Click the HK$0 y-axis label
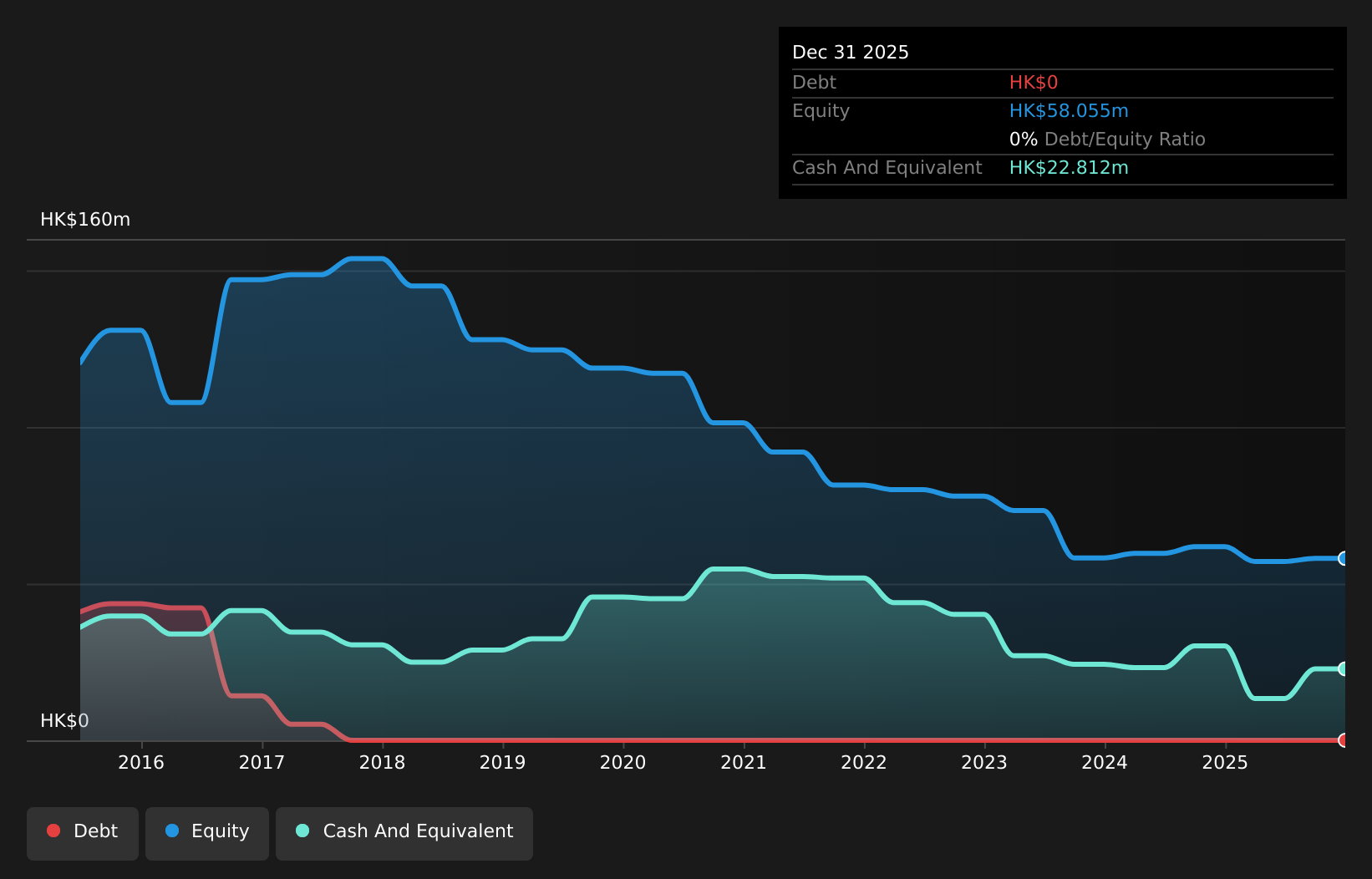 64,721
